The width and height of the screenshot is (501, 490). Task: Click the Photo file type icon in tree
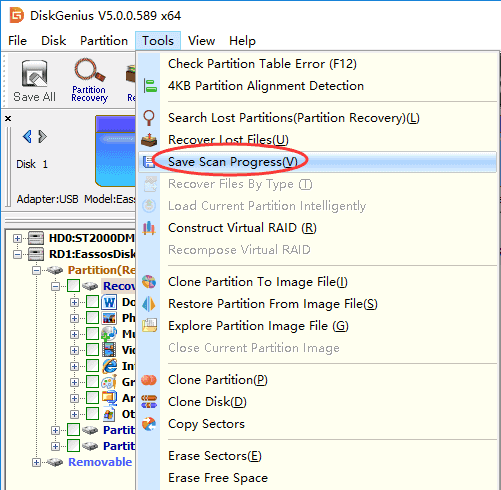tap(109, 318)
